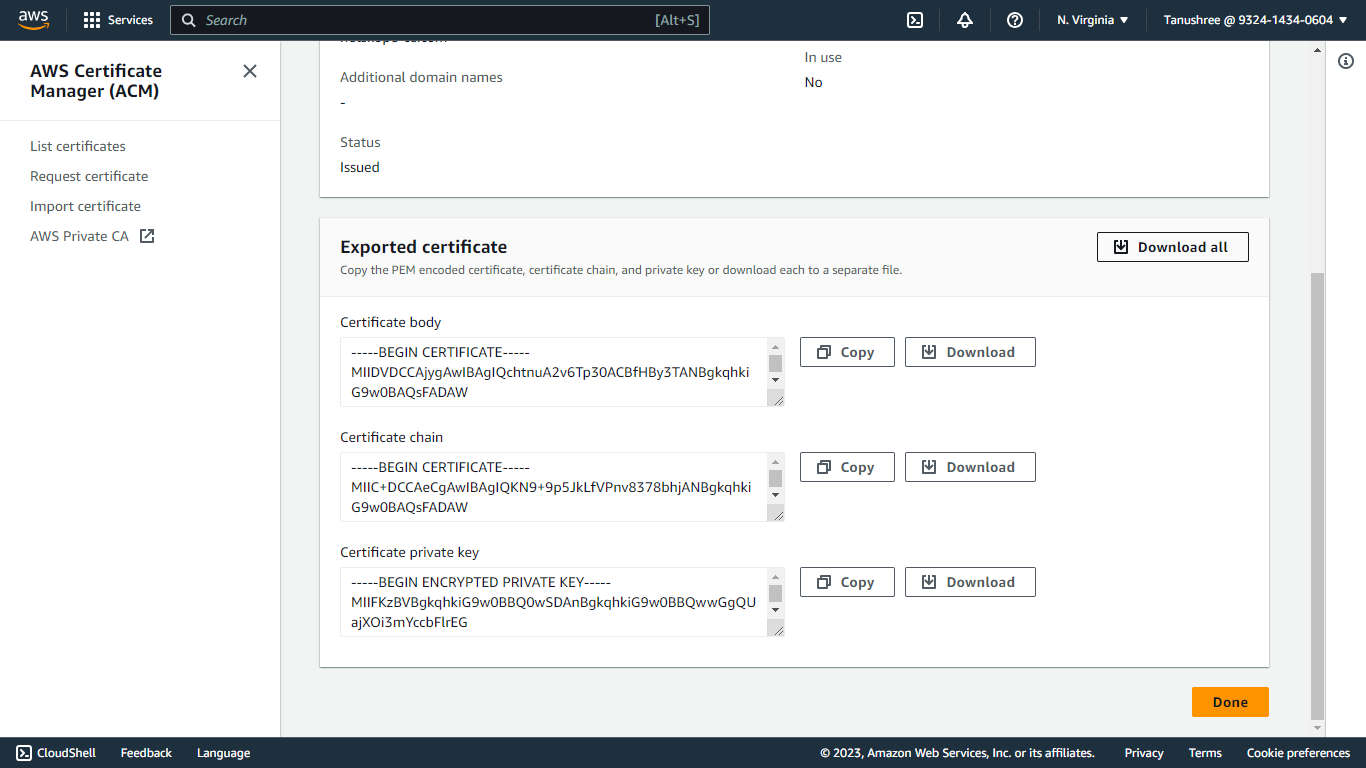The width and height of the screenshot is (1366, 768).
Task: Open the help question mark menu
Action: point(1015,20)
